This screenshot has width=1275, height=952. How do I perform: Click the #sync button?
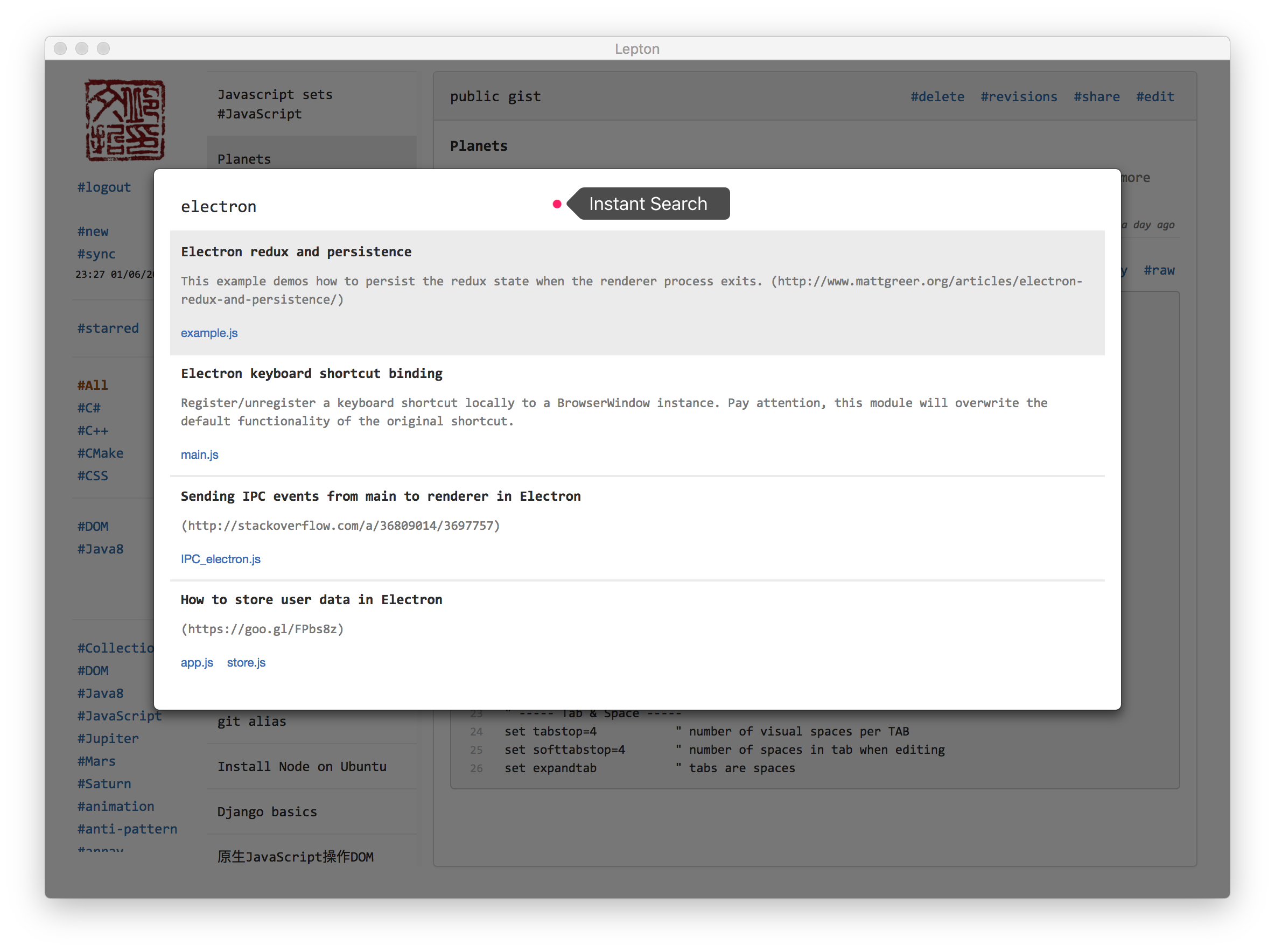pyautogui.click(x=96, y=254)
